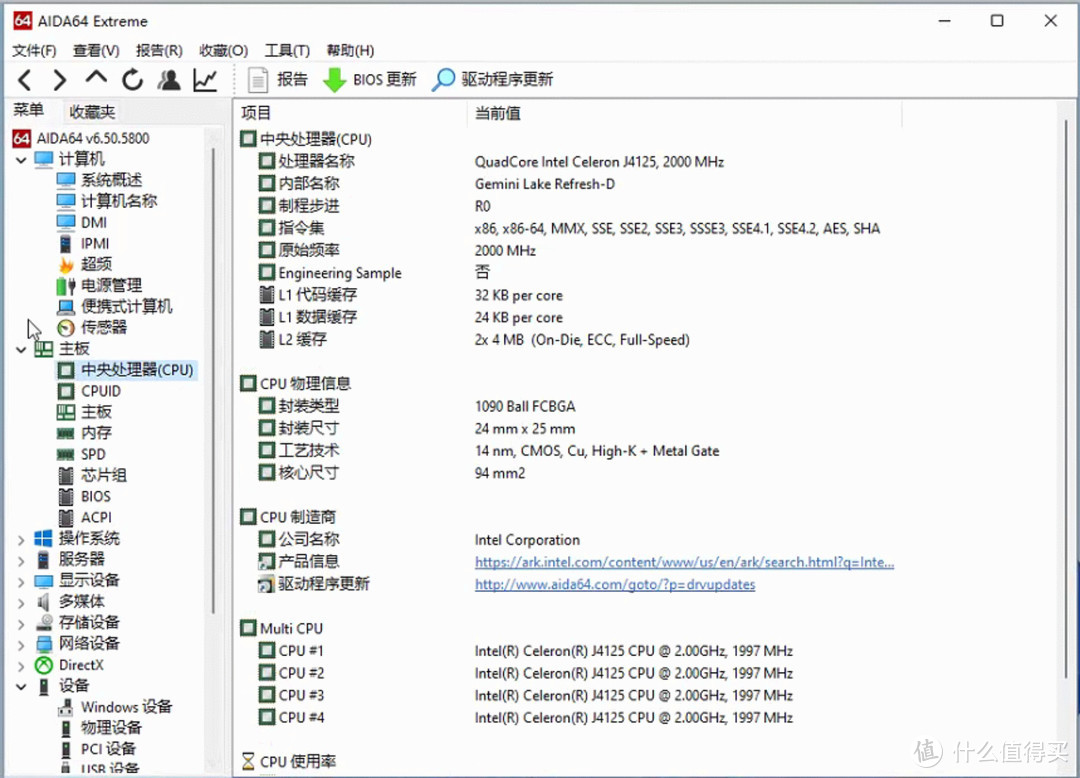1080x778 pixels.
Task: Open the aida64.com drvupdates link
Action: 615,585
